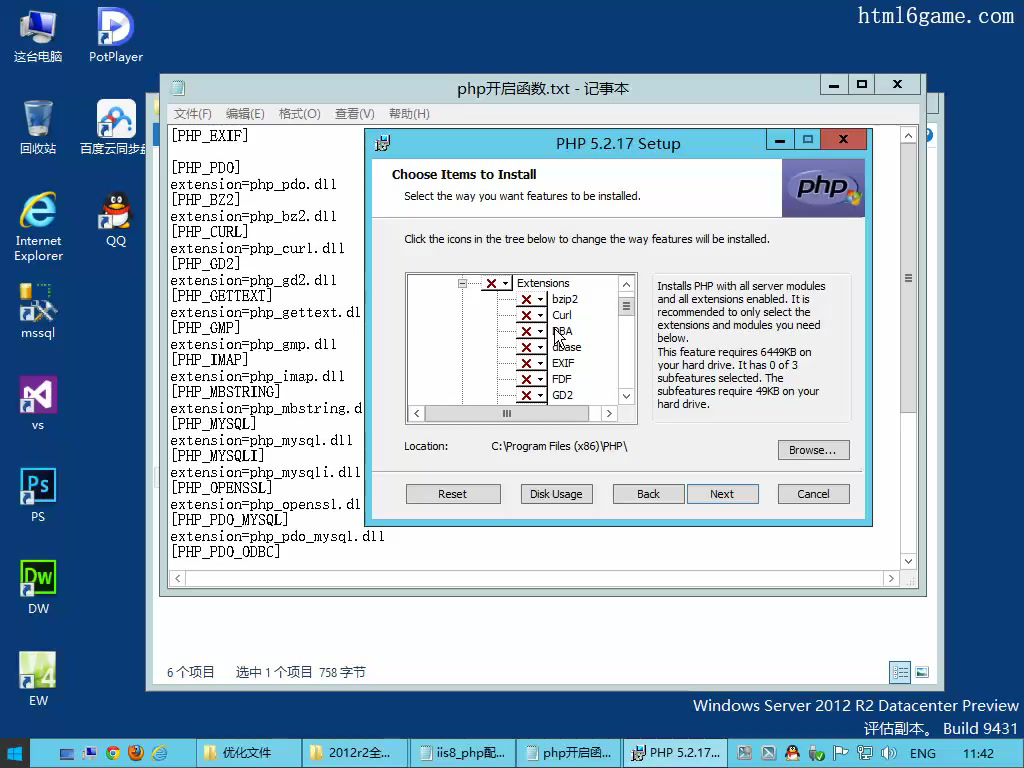Click the ENG input language indicator
Image resolution: width=1024 pixels, height=768 pixels.
[922, 753]
